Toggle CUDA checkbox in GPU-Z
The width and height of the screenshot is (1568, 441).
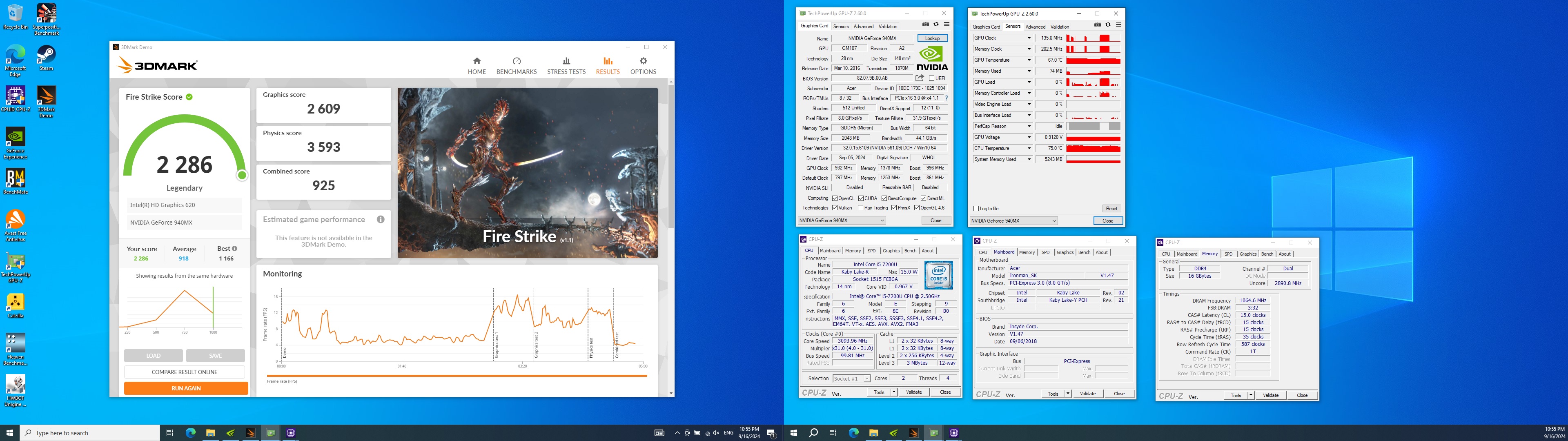click(x=861, y=198)
